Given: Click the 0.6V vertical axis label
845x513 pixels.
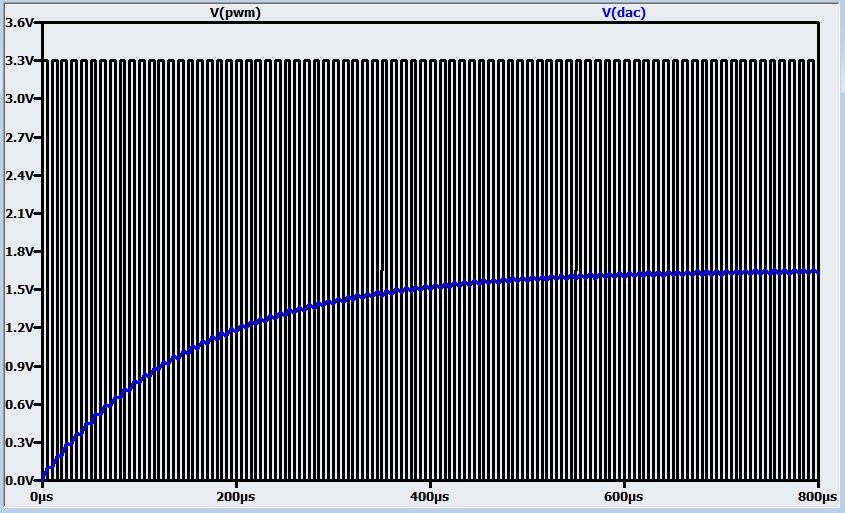Looking at the screenshot, I should [x=17, y=404].
